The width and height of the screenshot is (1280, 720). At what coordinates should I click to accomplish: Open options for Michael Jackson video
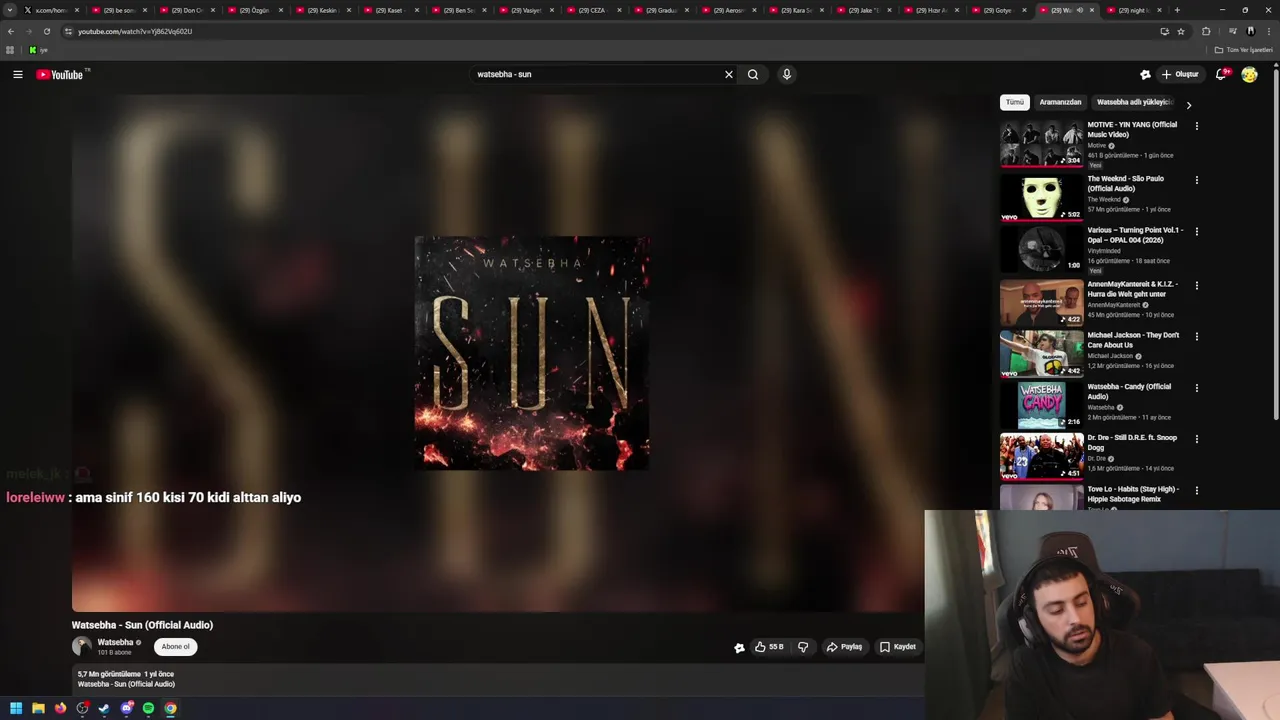coord(1196,336)
